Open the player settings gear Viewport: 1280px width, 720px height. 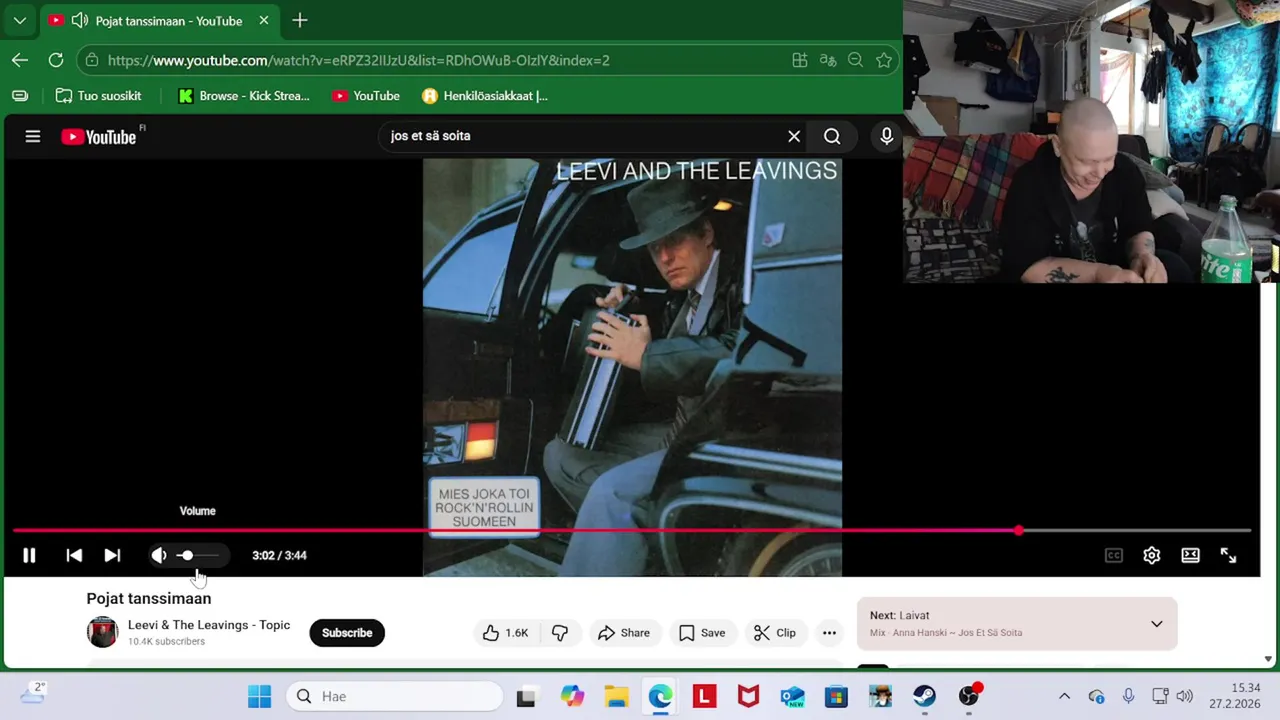click(x=1151, y=555)
